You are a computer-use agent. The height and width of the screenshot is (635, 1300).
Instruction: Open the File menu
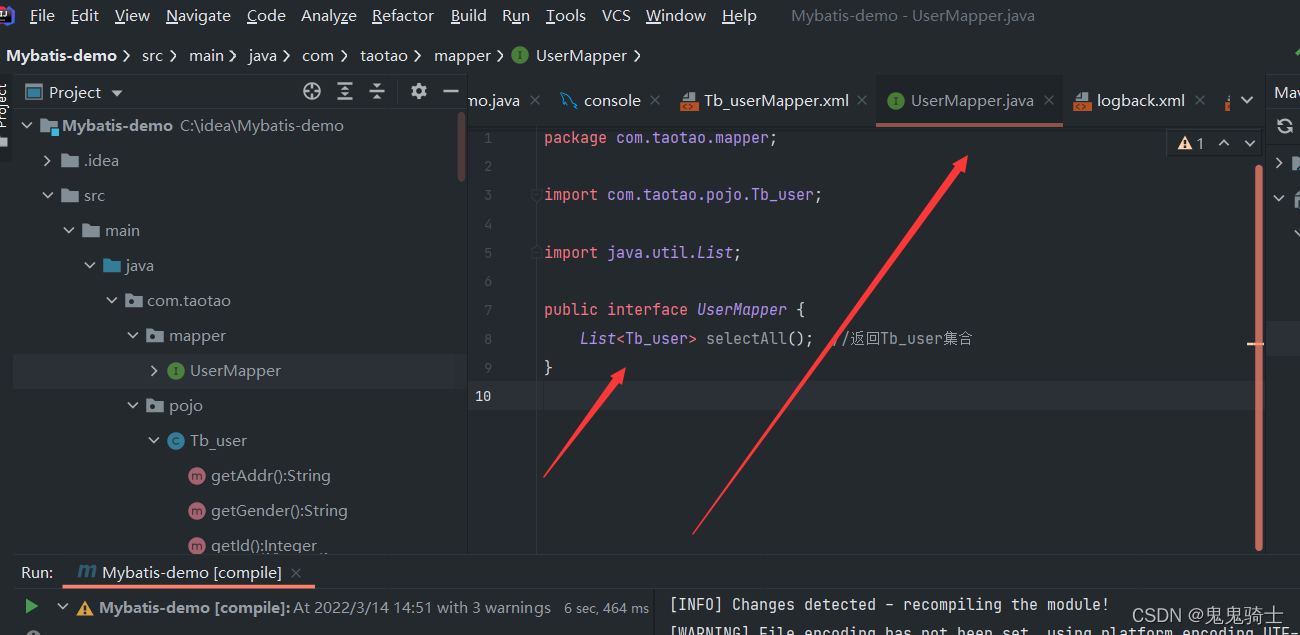pyautogui.click(x=42, y=16)
